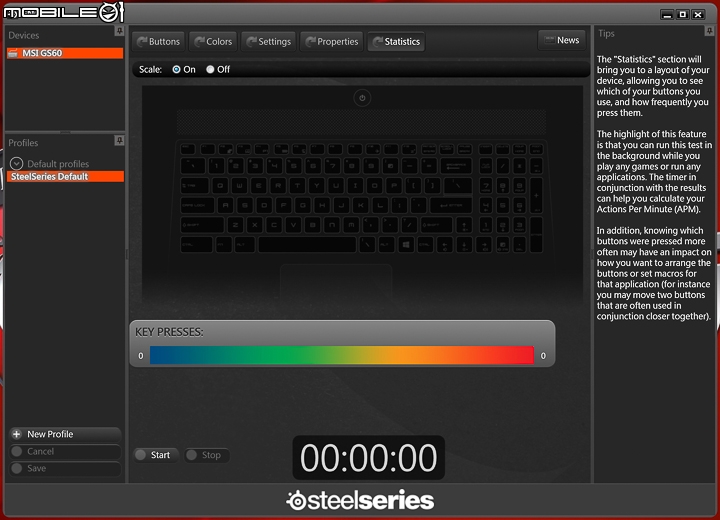Click the Q key on keyboard layout

point(220,186)
